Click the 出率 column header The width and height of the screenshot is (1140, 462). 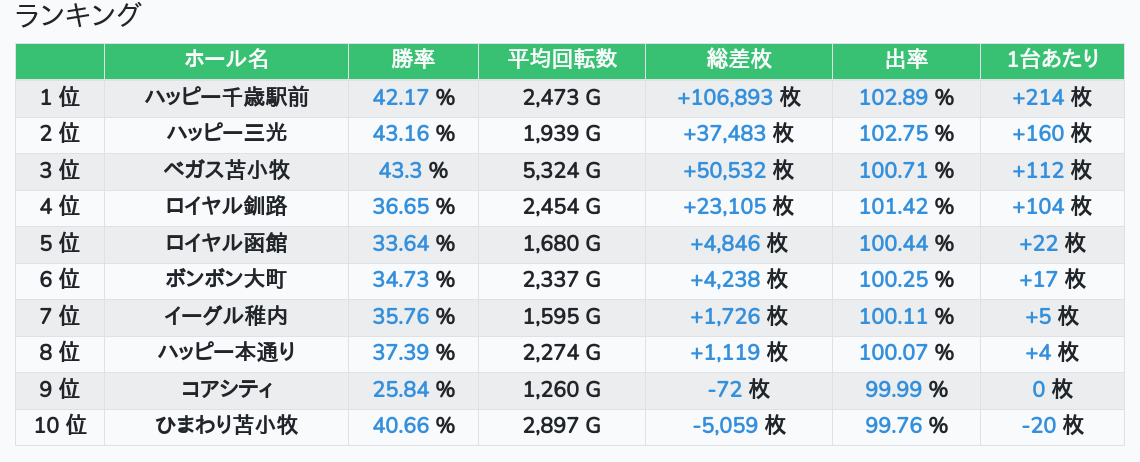pos(906,60)
